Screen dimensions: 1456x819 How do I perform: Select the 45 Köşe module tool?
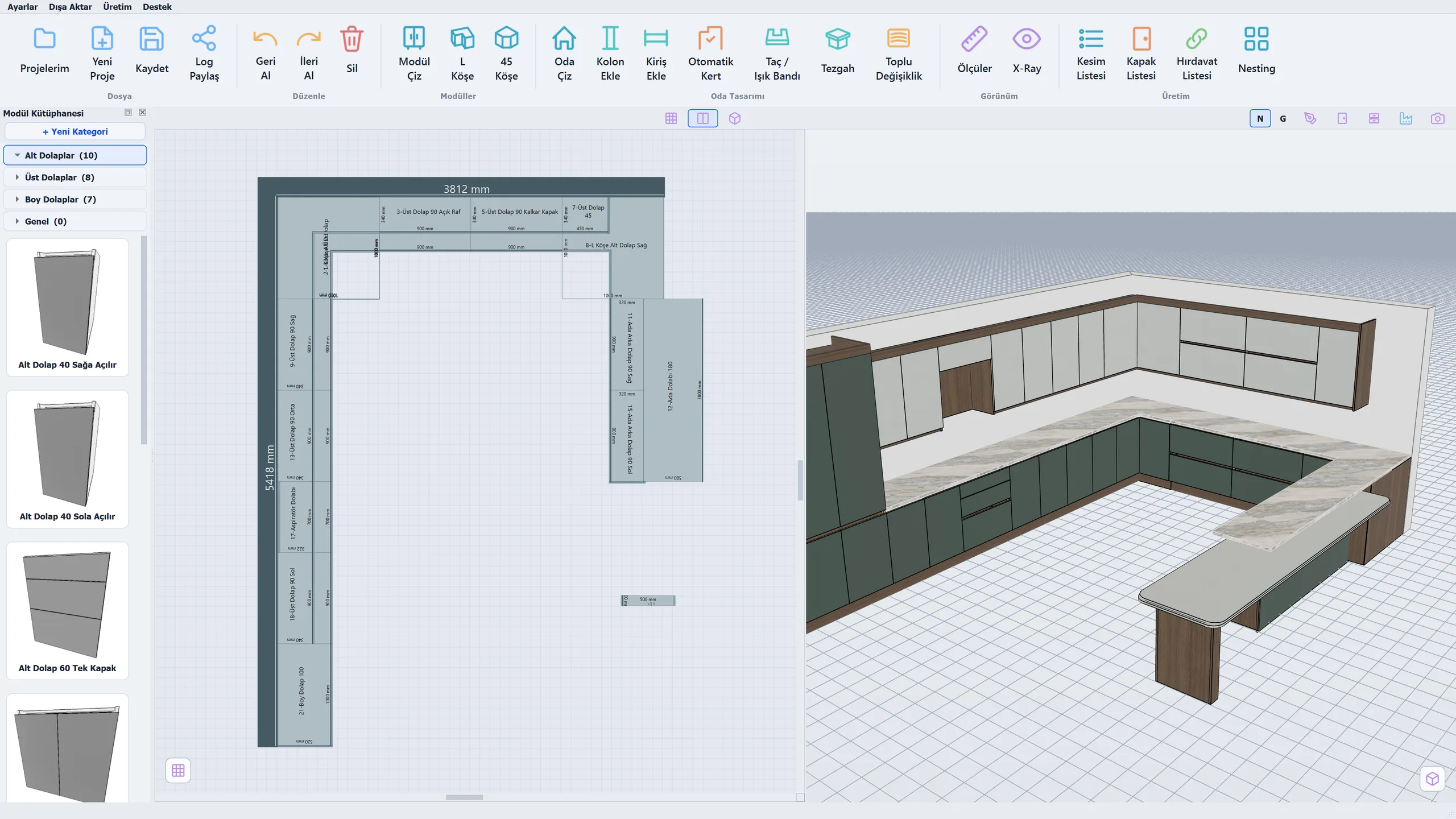(x=506, y=53)
